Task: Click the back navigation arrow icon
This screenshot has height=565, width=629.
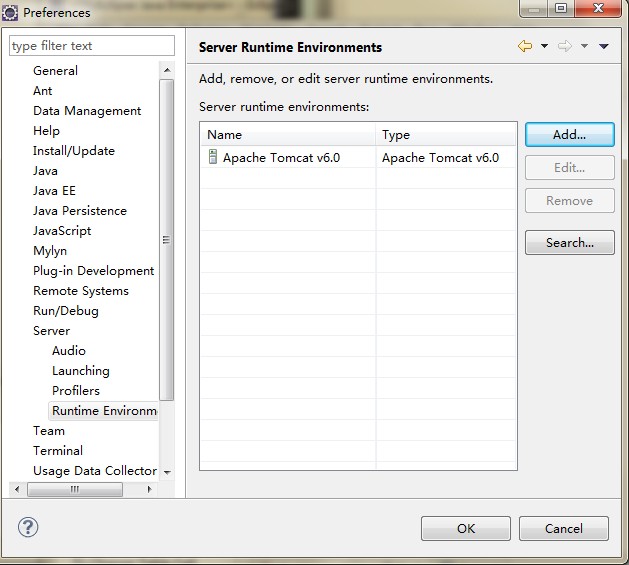Action: point(525,46)
